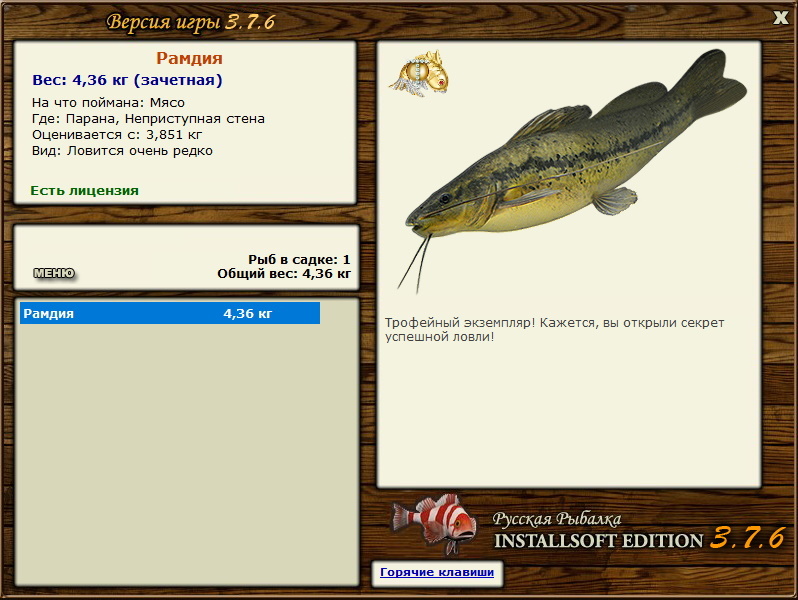The image size is (798, 600).
Task: Open the Горячие клавиши link
Action: [437, 572]
